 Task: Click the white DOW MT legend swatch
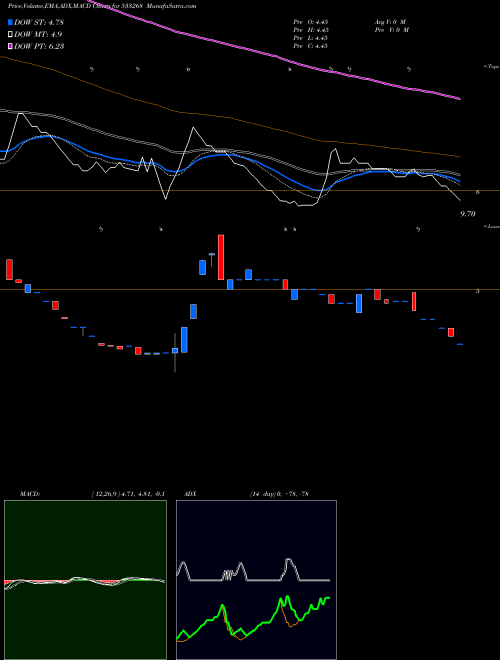(10, 35)
